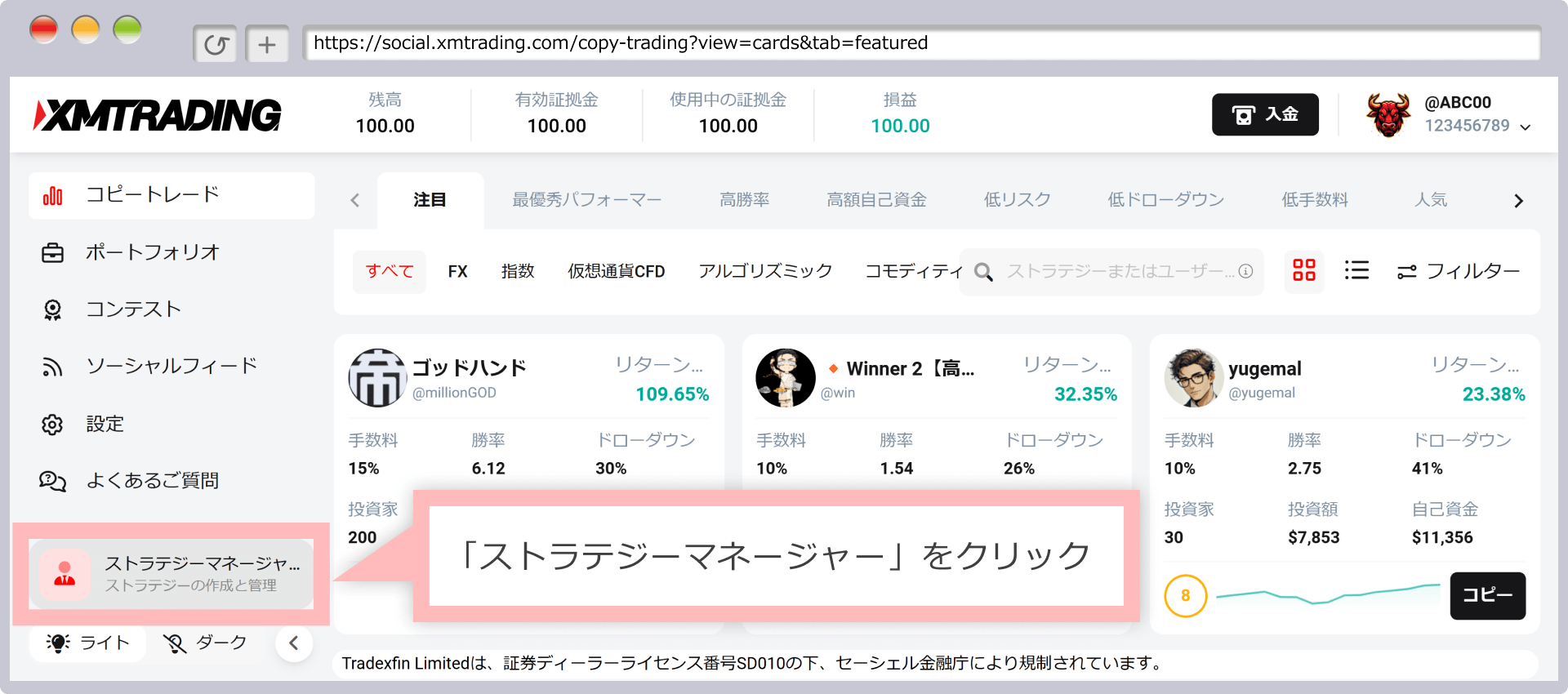Click the Strategy Manager (ストラテジーマネージャー) item
This screenshot has height=694, width=1568.
click(x=171, y=574)
